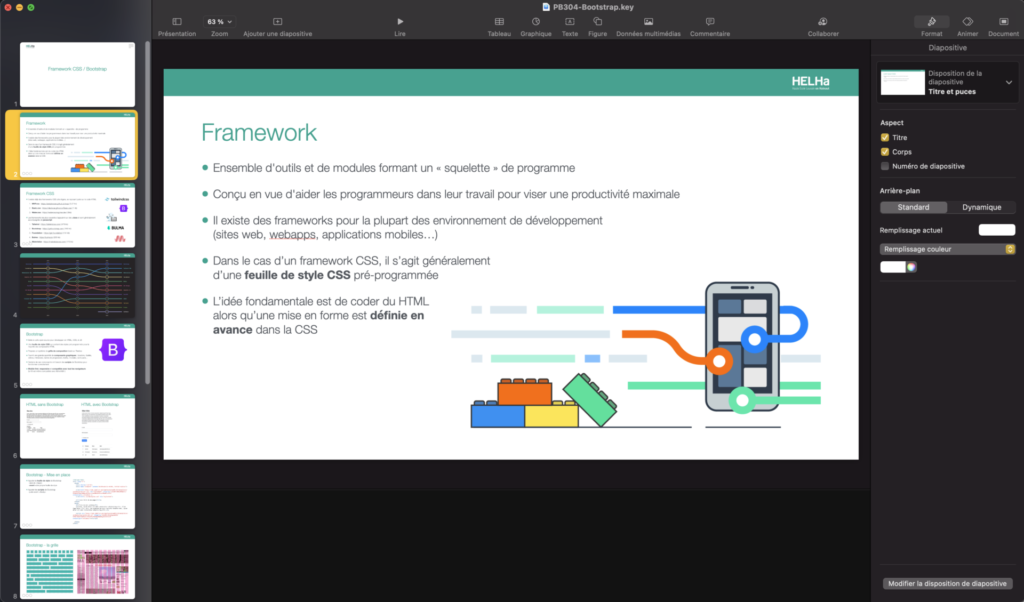Insert a table with the Tableau icon
1024x602 pixels.
[x=499, y=21]
